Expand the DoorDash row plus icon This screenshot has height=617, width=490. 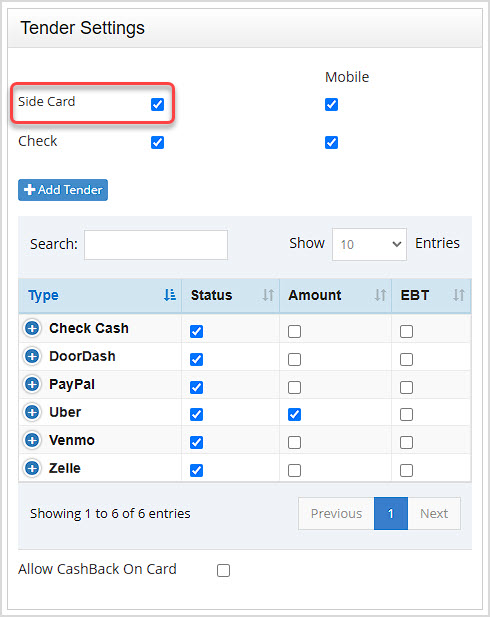tap(32, 356)
